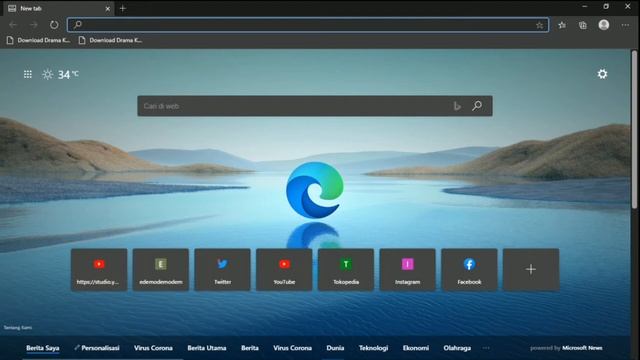This screenshot has width=640, height=360.
Task: Add a new quick link tile
Action: tap(531, 270)
